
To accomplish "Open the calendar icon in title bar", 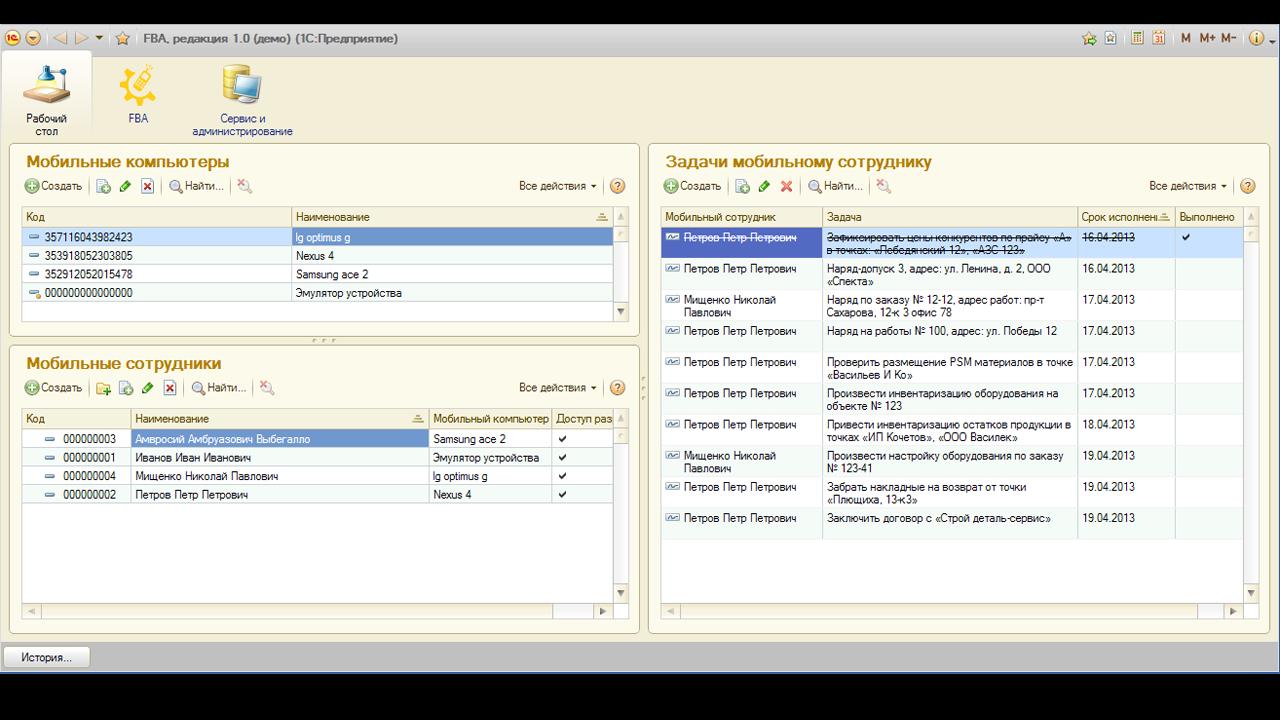I will coord(1158,38).
